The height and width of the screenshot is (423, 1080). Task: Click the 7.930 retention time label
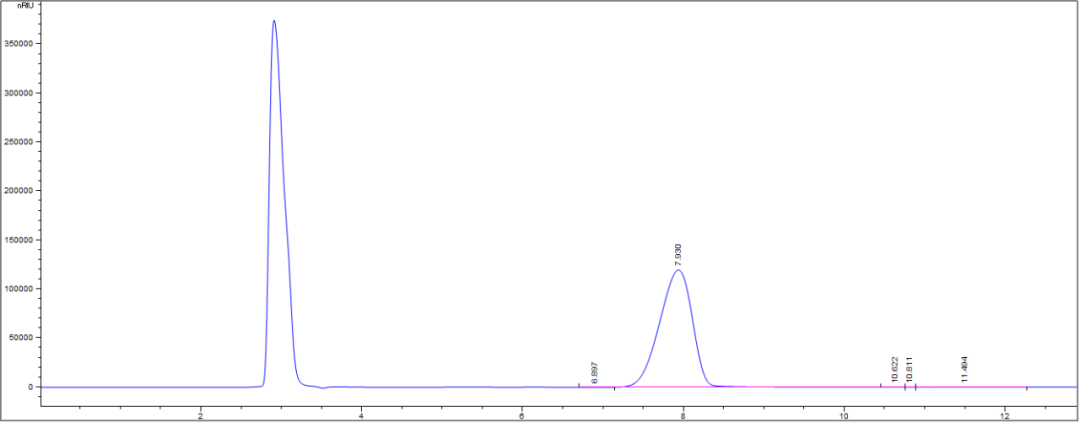tap(679, 253)
